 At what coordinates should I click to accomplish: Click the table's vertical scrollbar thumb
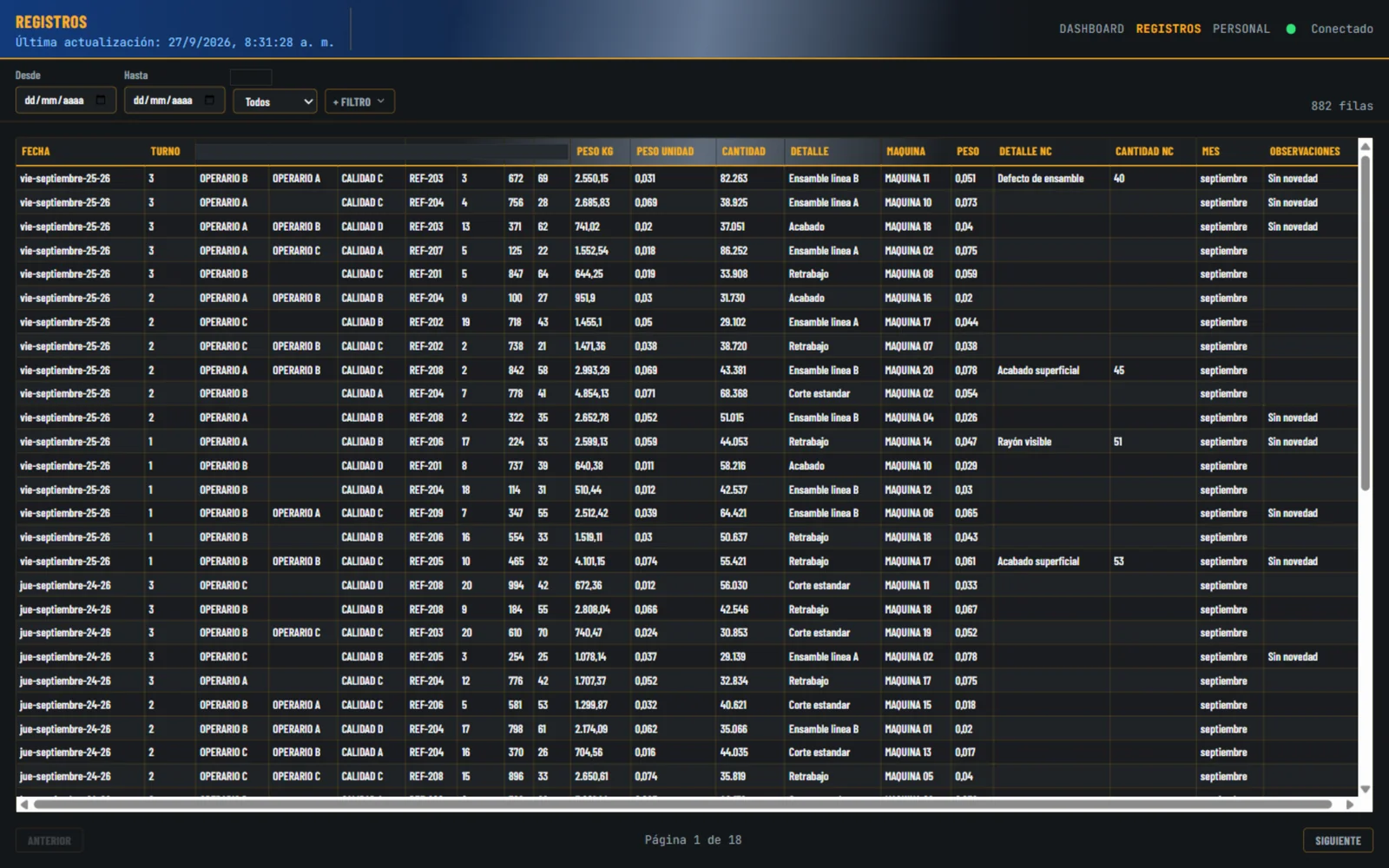pos(1365,323)
